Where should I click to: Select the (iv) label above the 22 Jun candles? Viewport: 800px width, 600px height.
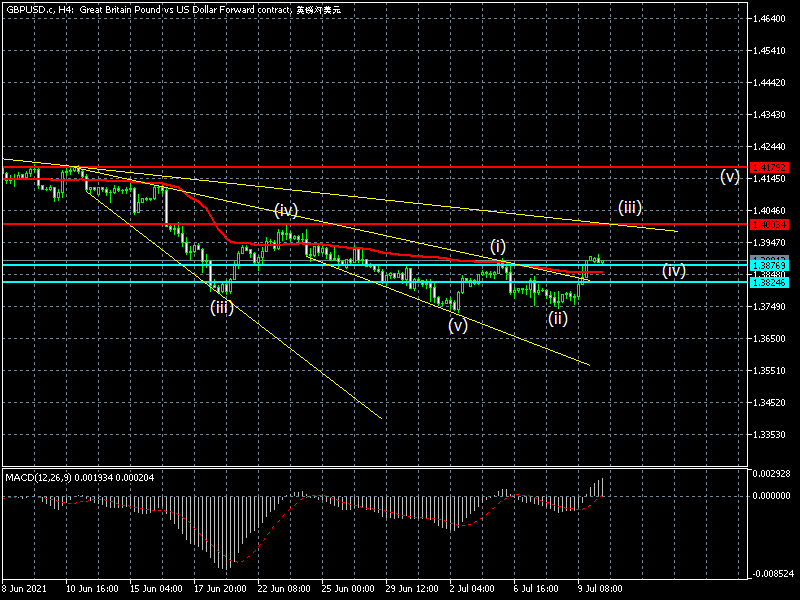click(x=287, y=210)
